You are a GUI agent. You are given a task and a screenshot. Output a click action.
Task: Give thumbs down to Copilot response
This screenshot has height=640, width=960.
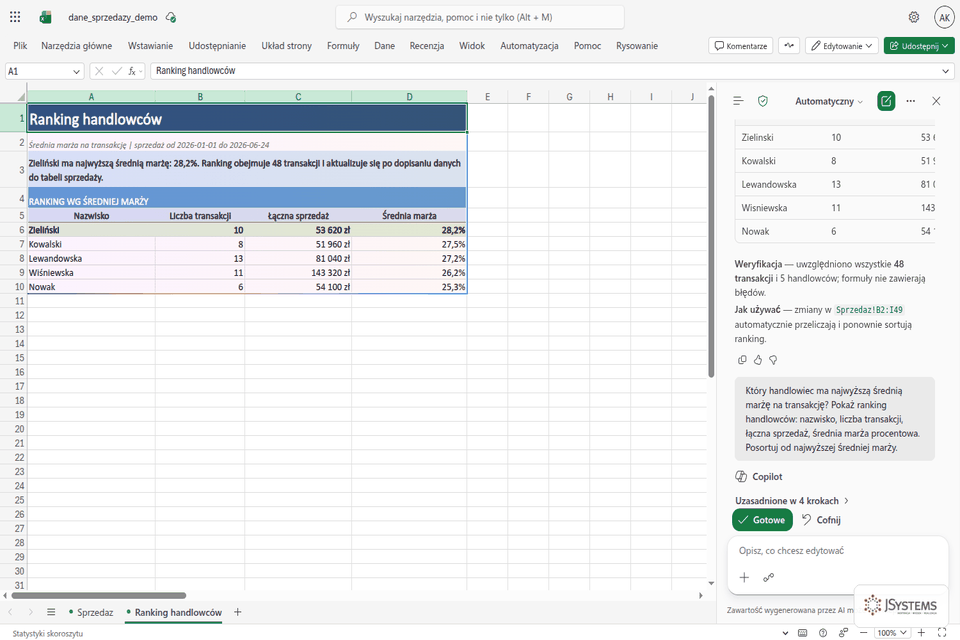coord(773,360)
